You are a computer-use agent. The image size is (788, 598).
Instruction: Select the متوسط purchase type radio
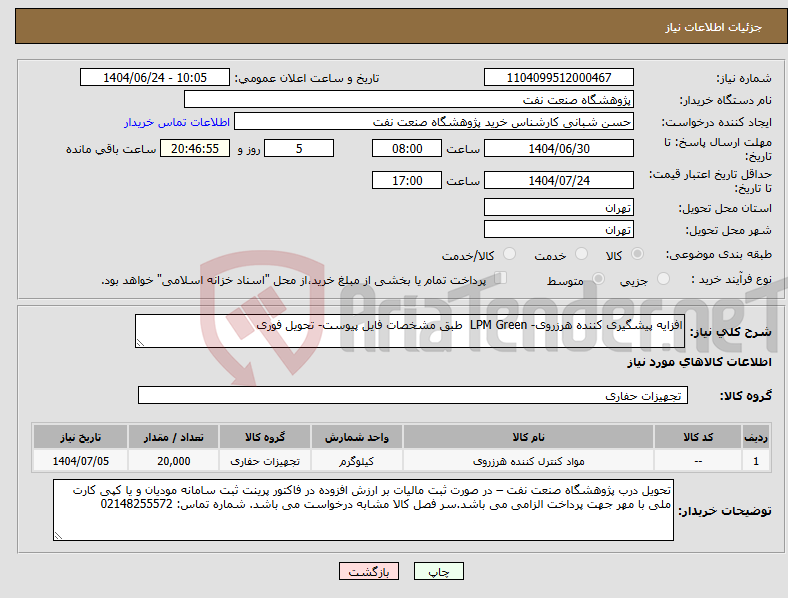coord(598,278)
